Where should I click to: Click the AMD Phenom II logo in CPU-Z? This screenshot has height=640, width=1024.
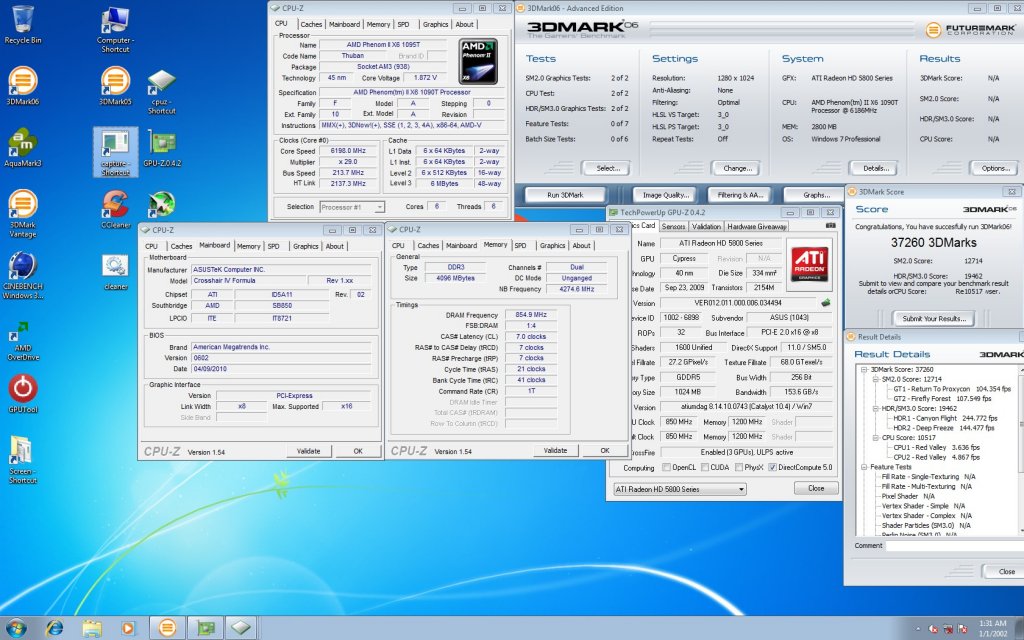pyautogui.click(x=478, y=61)
